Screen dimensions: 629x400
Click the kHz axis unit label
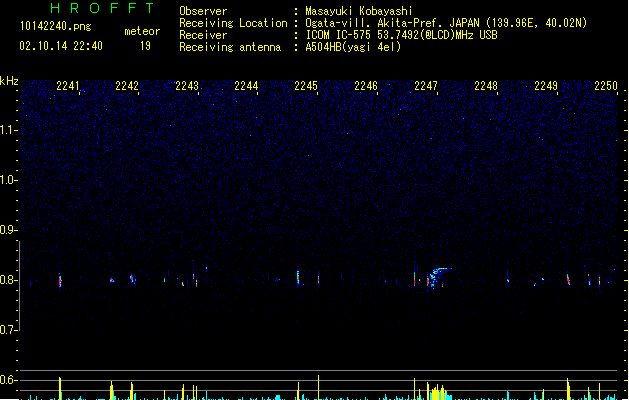click(9, 81)
